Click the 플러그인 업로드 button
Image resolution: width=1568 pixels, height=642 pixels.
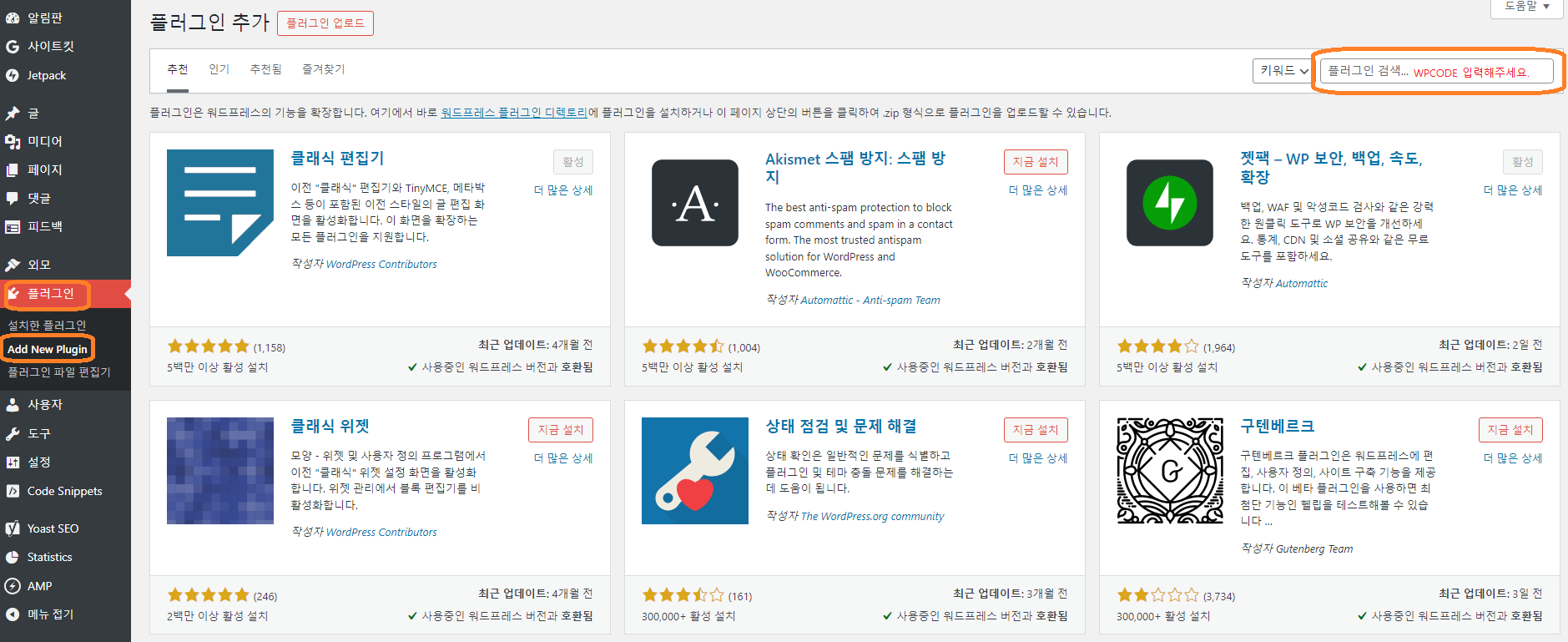pos(325,23)
